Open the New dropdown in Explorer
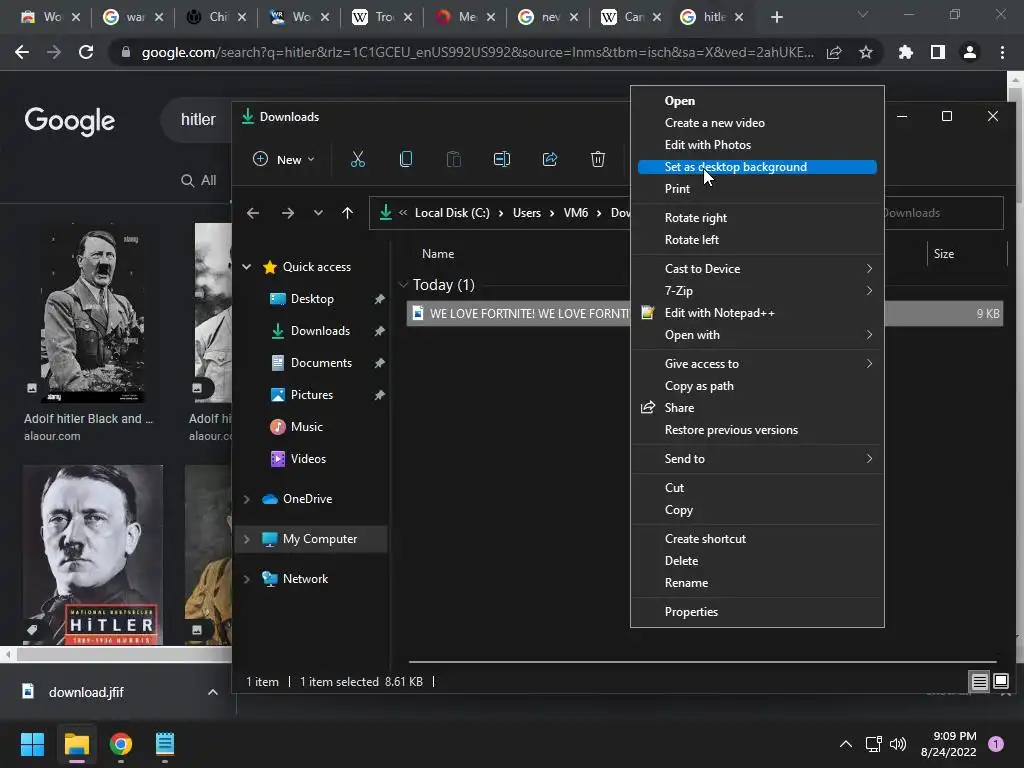1024x768 pixels. (284, 159)
